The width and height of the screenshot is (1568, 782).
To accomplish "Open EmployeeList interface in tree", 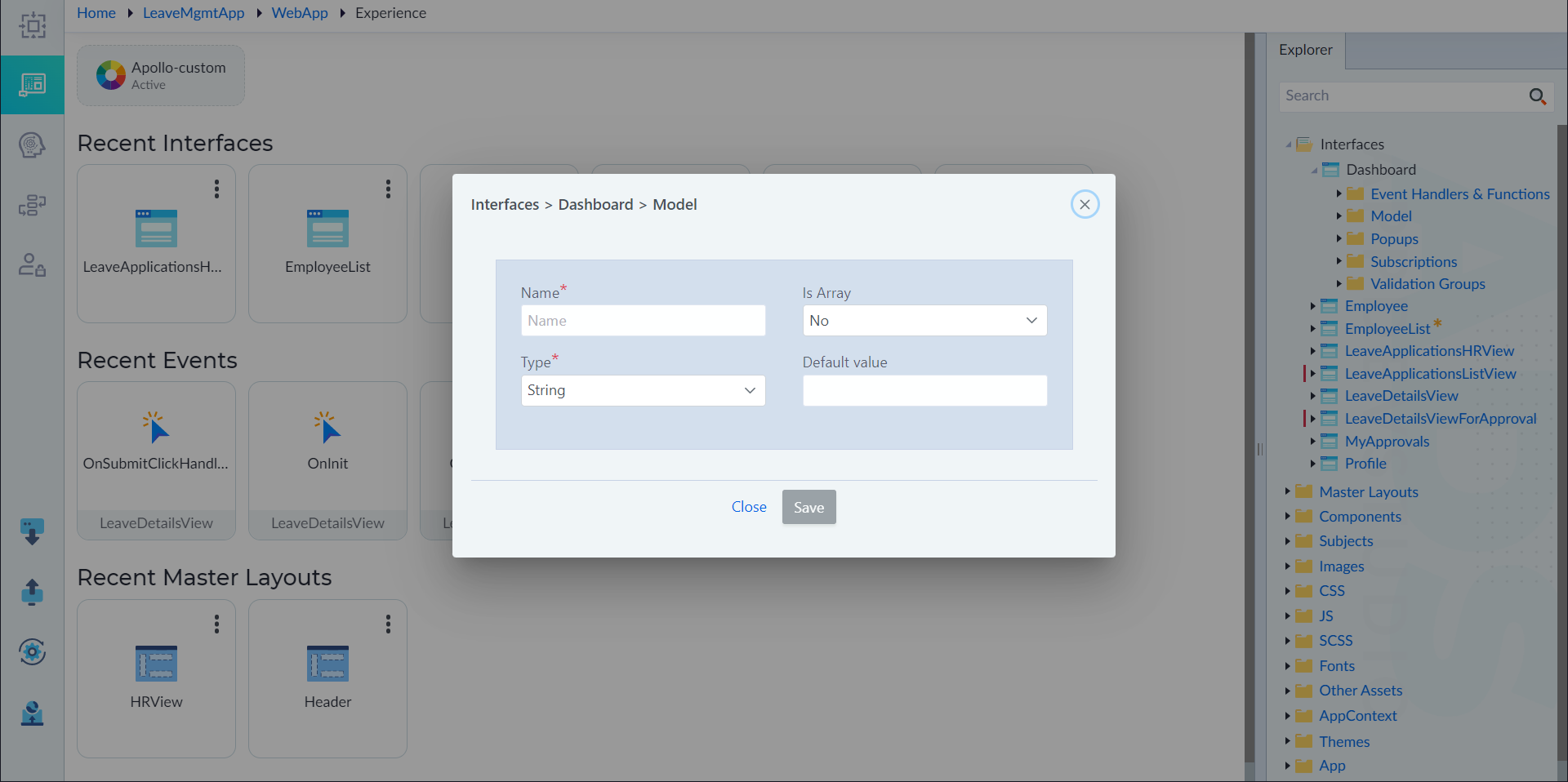I will click(x=1388, y=329).
